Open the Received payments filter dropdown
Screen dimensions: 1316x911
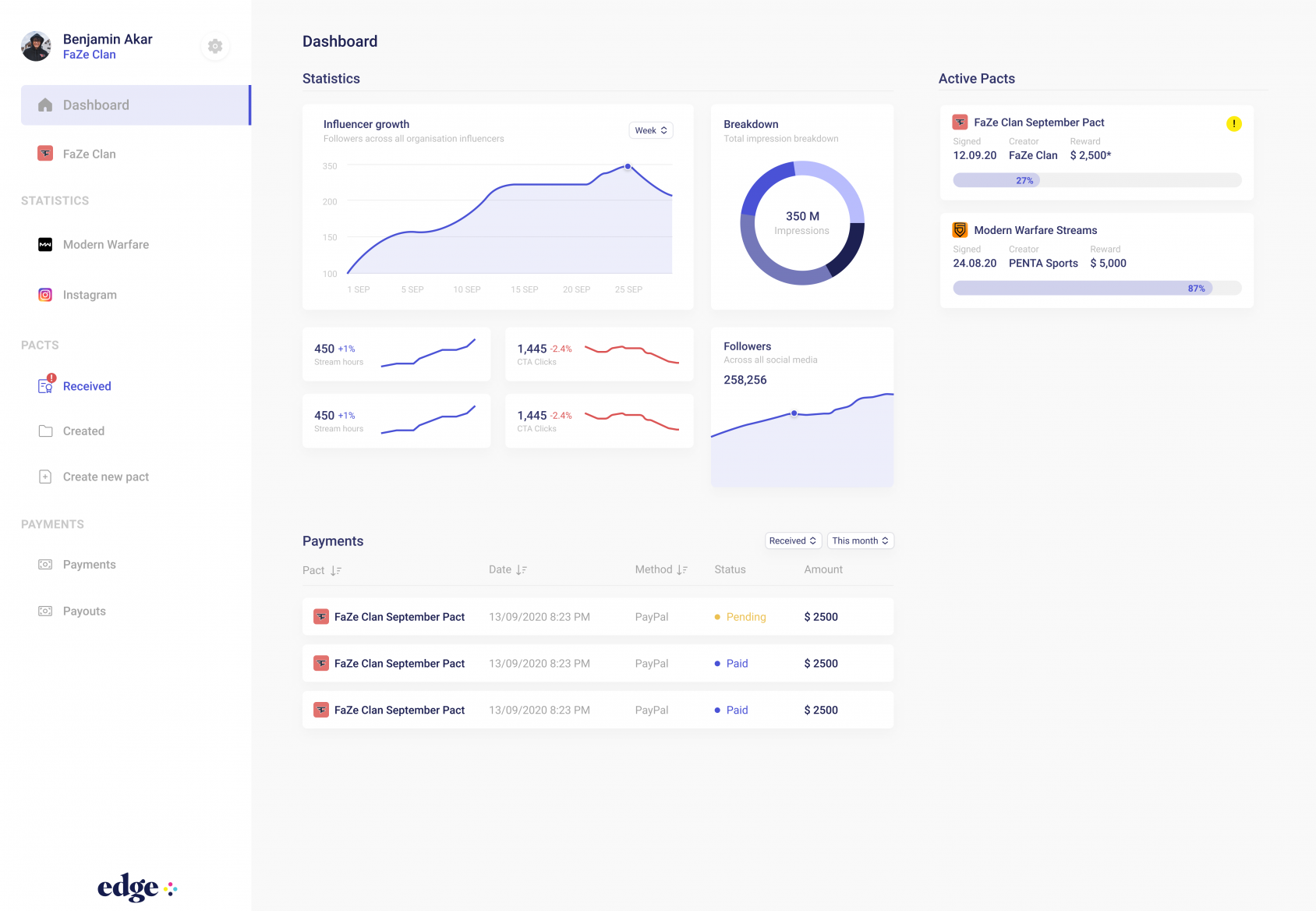tap(792, 540)
